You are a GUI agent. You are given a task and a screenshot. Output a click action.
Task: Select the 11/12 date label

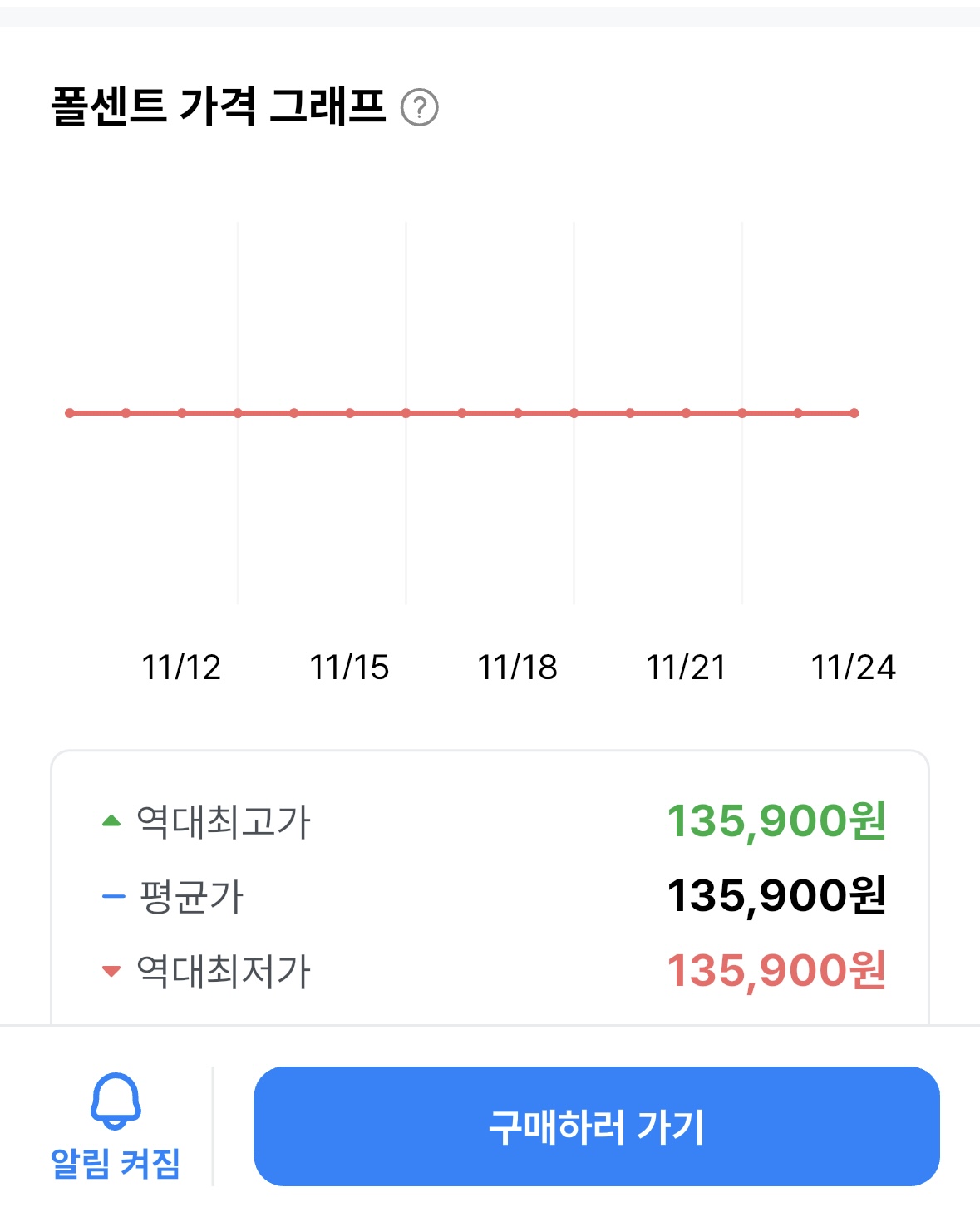coord(182,666)
